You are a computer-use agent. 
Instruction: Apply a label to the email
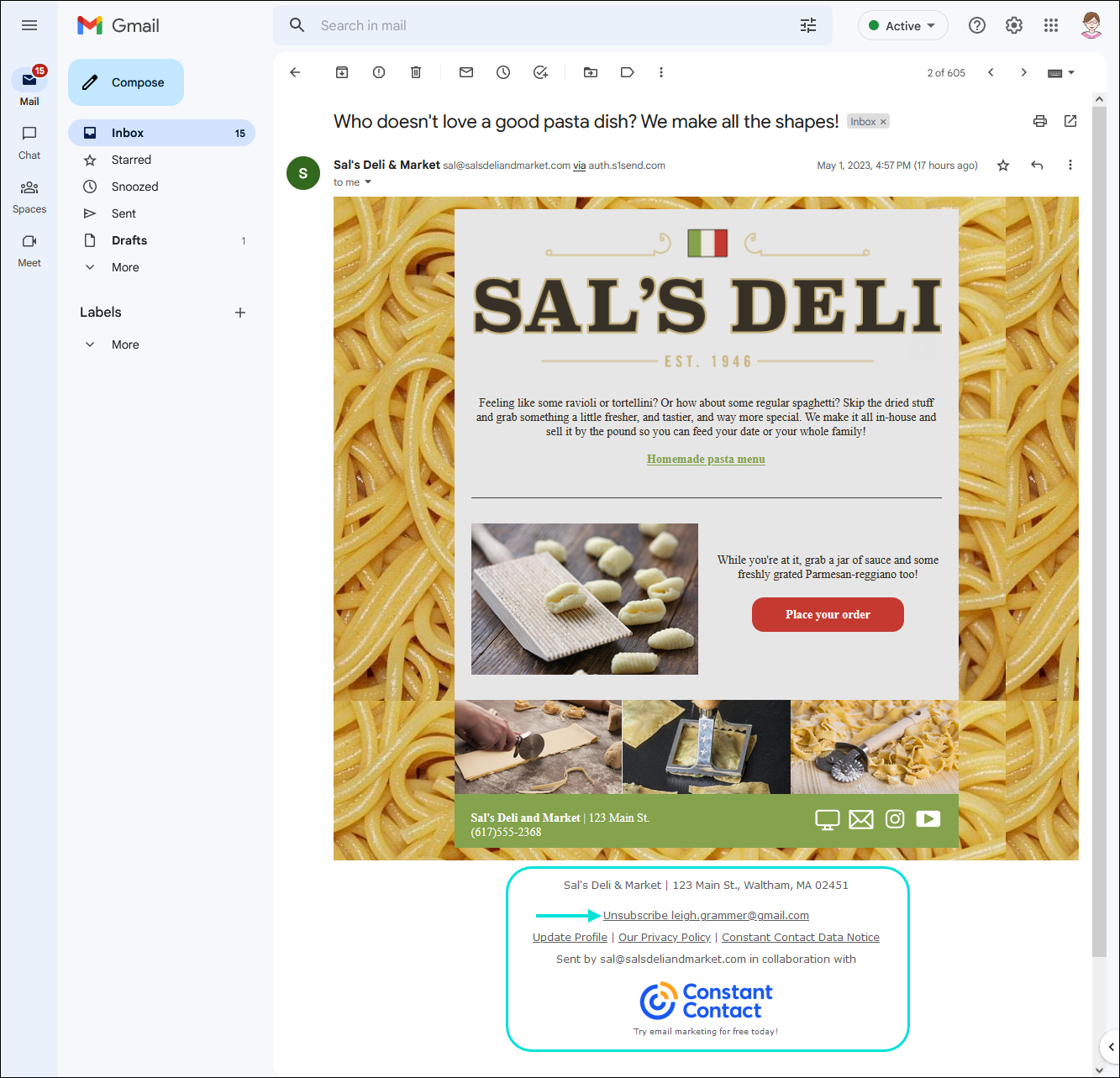tap(627, 72)
